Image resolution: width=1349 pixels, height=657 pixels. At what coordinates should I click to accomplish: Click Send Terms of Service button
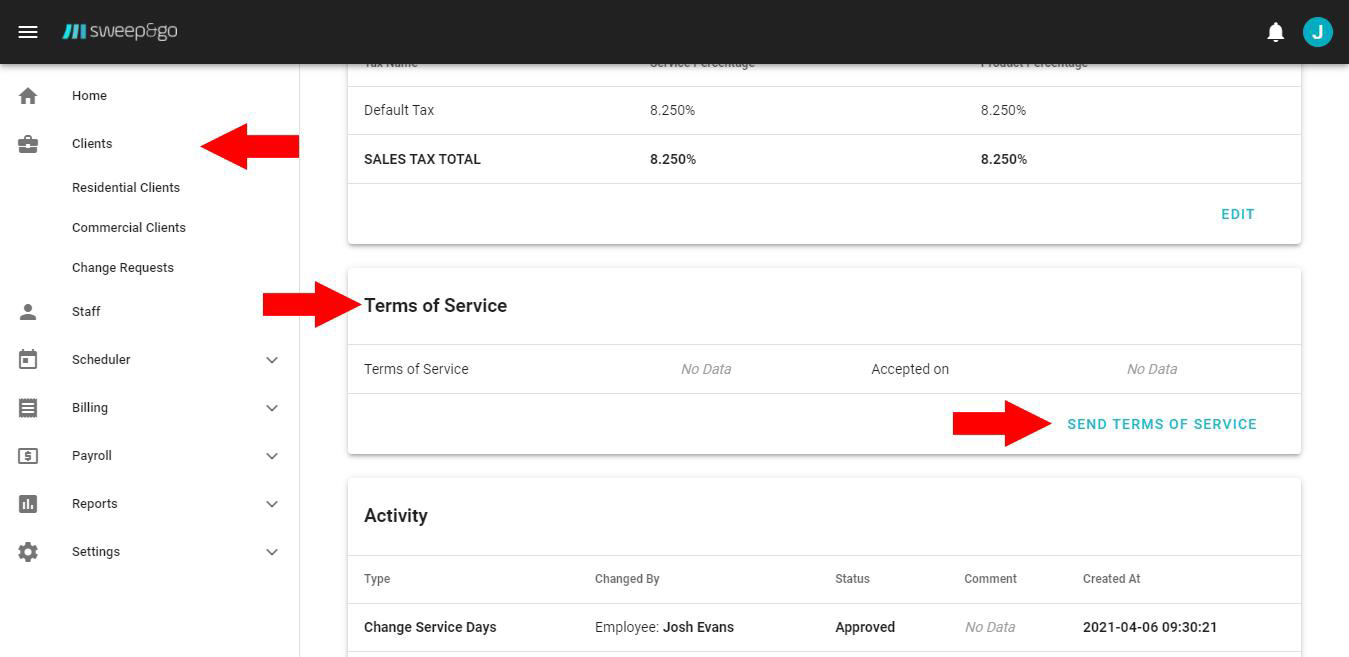[x=1161, y=424]
